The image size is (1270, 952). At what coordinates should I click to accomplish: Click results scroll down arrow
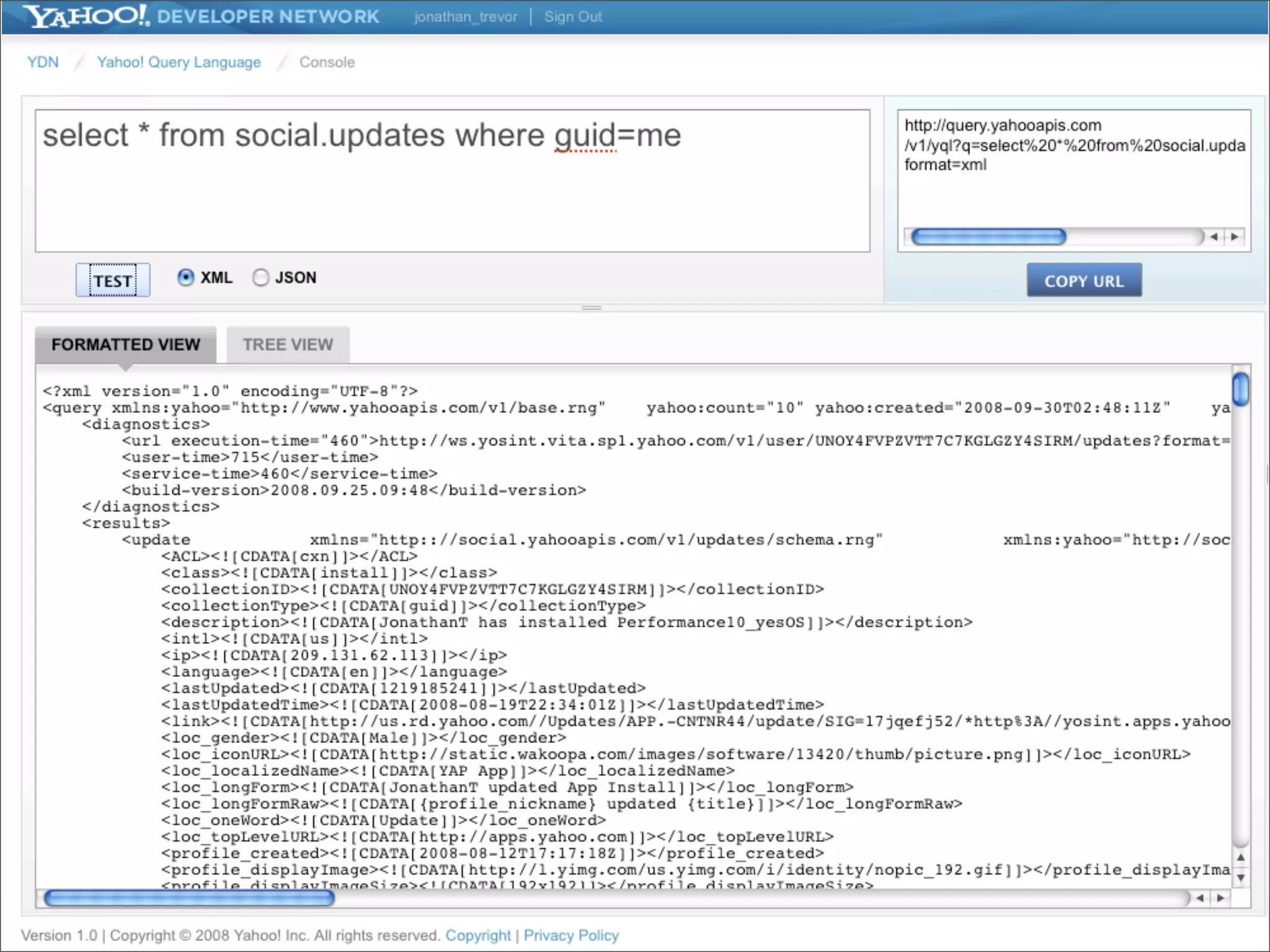[1241, 878]
